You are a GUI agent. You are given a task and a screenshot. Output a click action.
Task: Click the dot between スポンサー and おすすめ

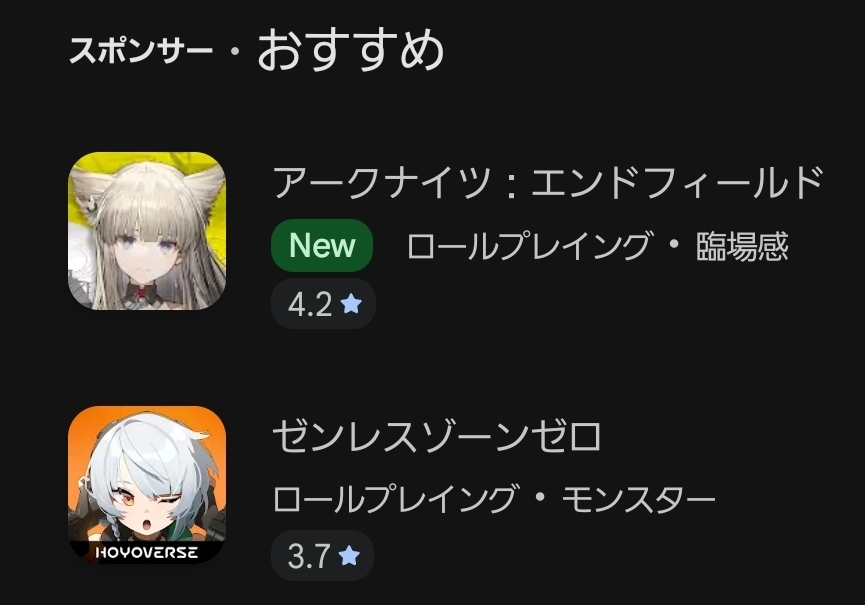(236, 51)
